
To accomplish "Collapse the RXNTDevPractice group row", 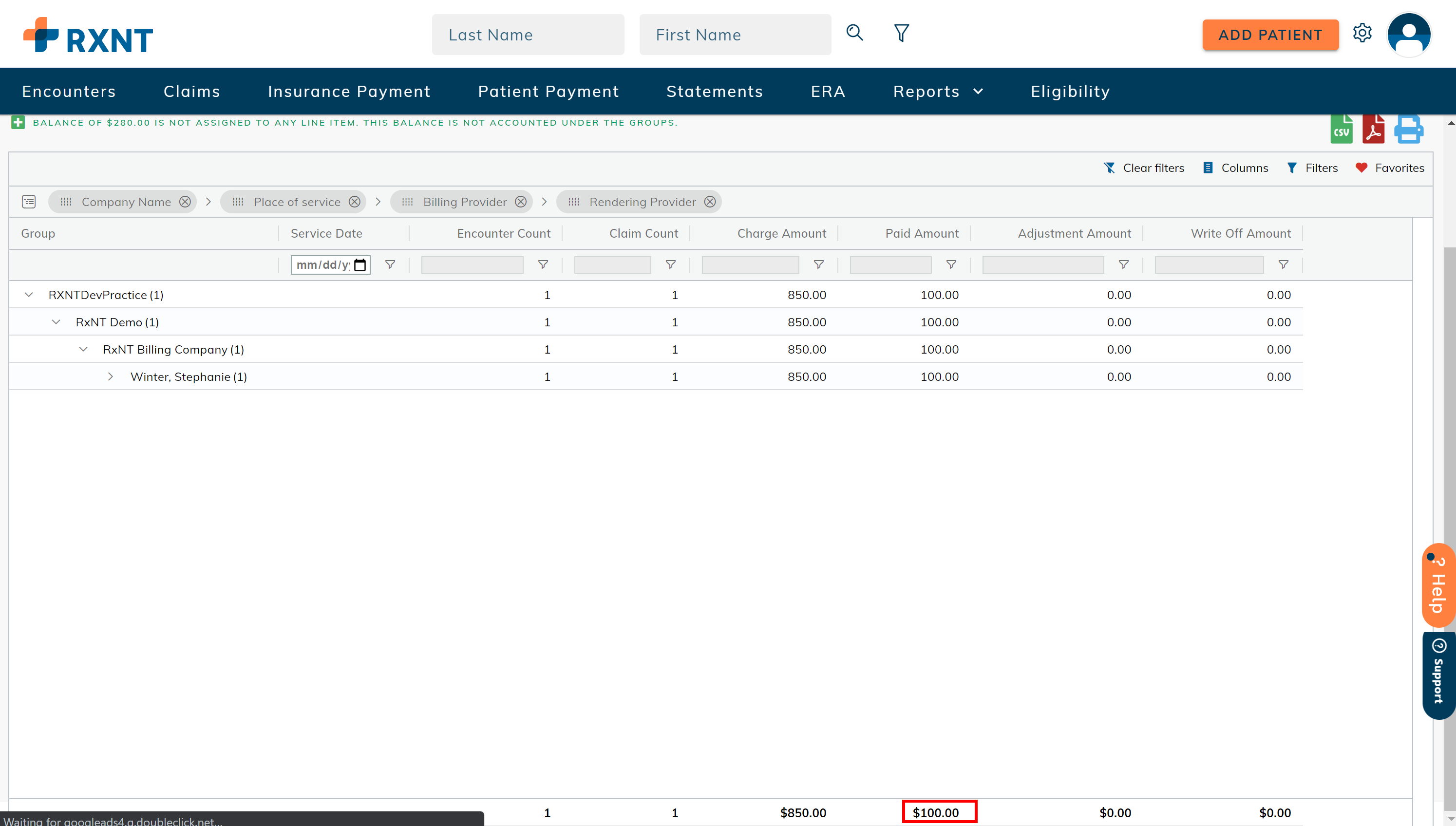I will (29, 295).
